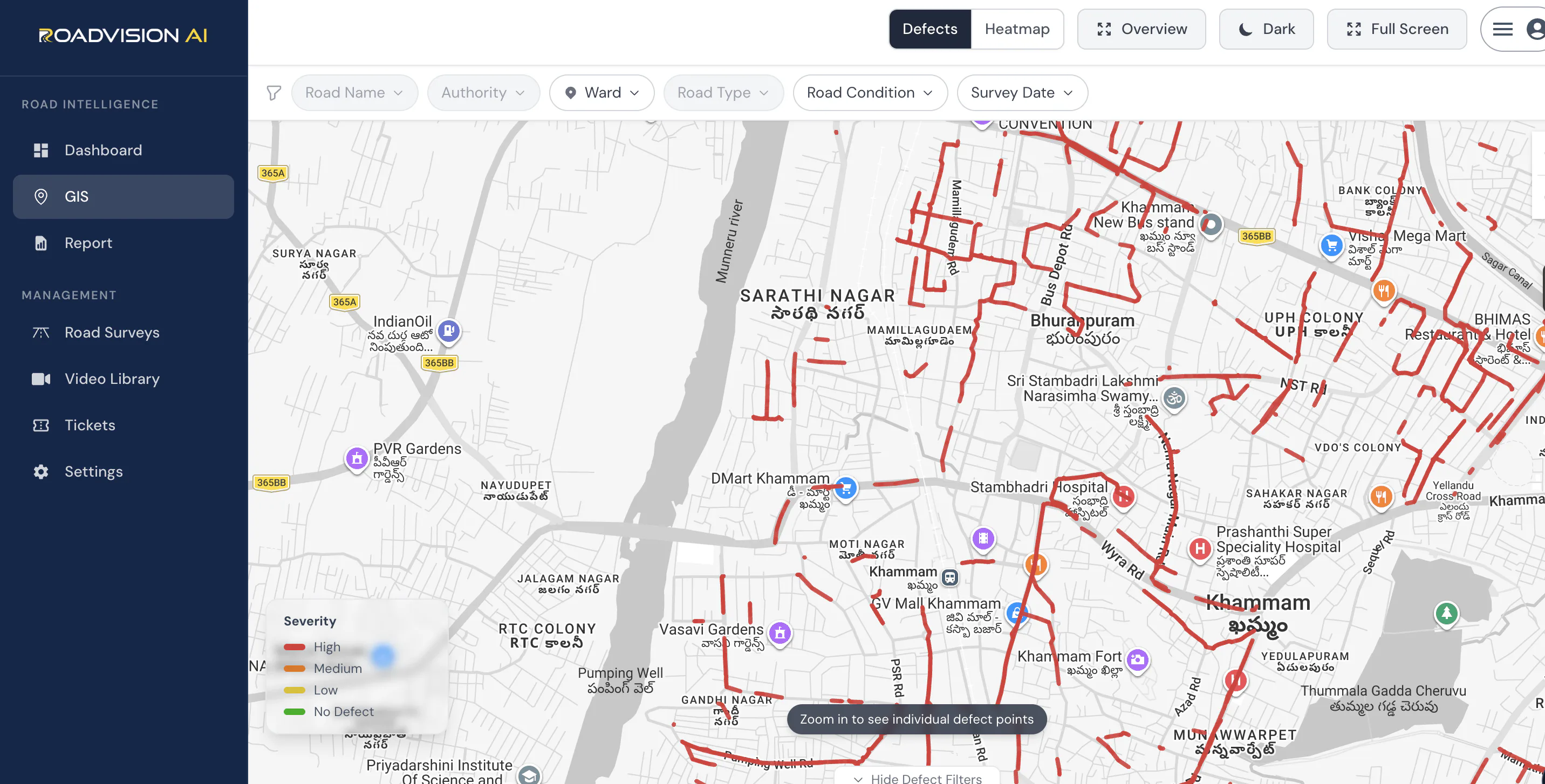Click the green park marker near Khammam
Viewport: 1545px width, 784px height.
coord(1446,614)
